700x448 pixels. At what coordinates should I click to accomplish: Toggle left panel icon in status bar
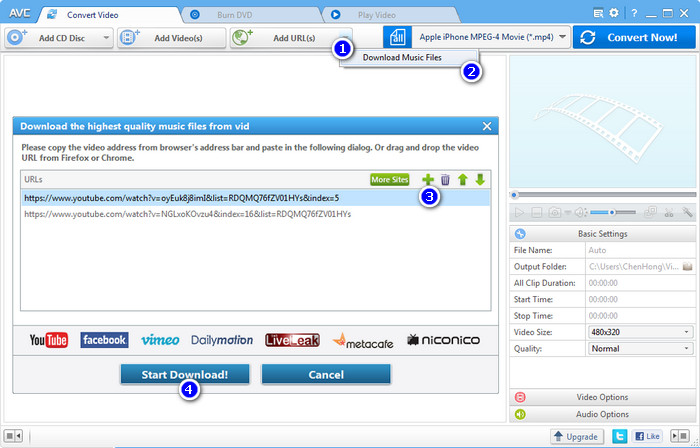coord(13,435)
